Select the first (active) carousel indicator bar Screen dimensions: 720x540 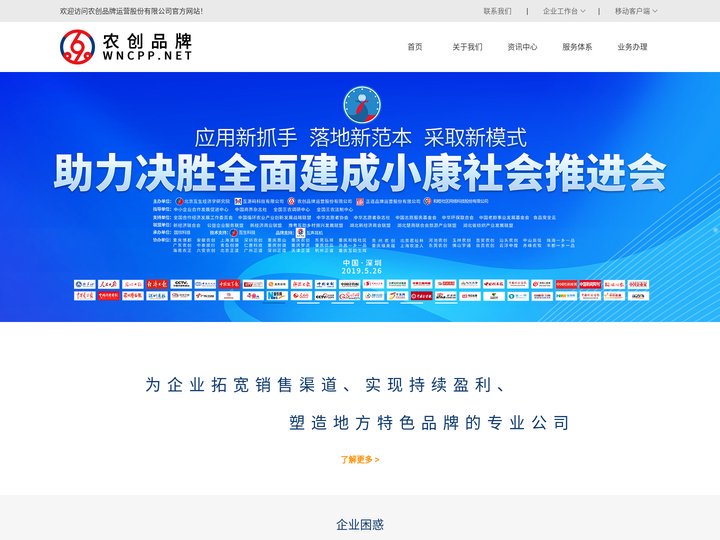point(274,303)
